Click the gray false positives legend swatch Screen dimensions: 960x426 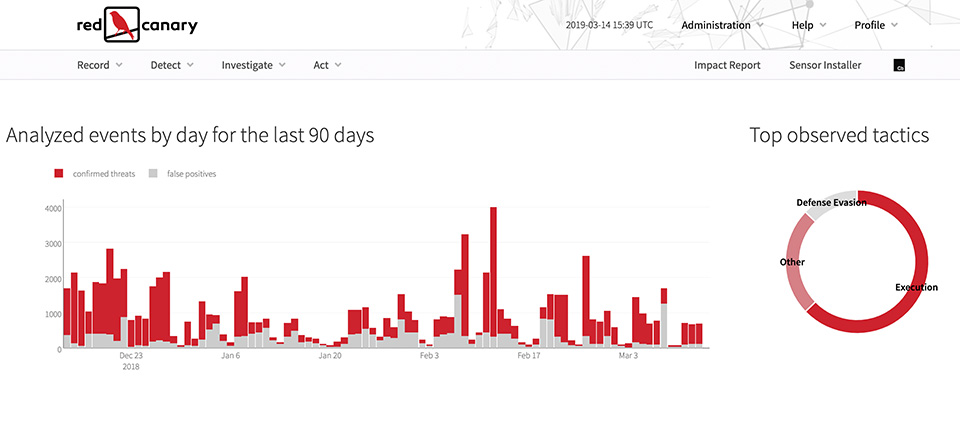tap(153, 173)
